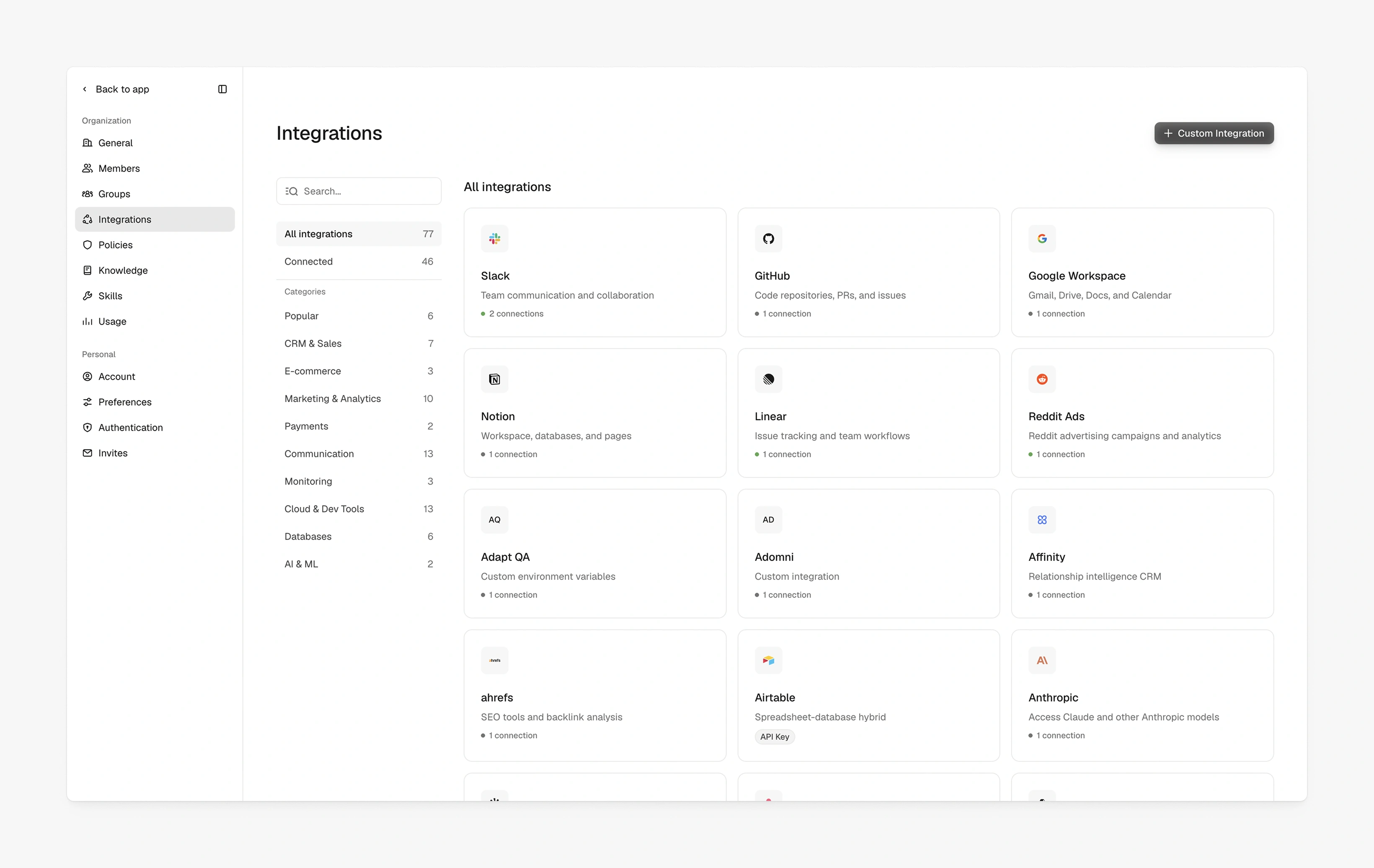Click the General building icon in sidebar
Viewport: 1374px width, 868px height.
click(87, 143)
